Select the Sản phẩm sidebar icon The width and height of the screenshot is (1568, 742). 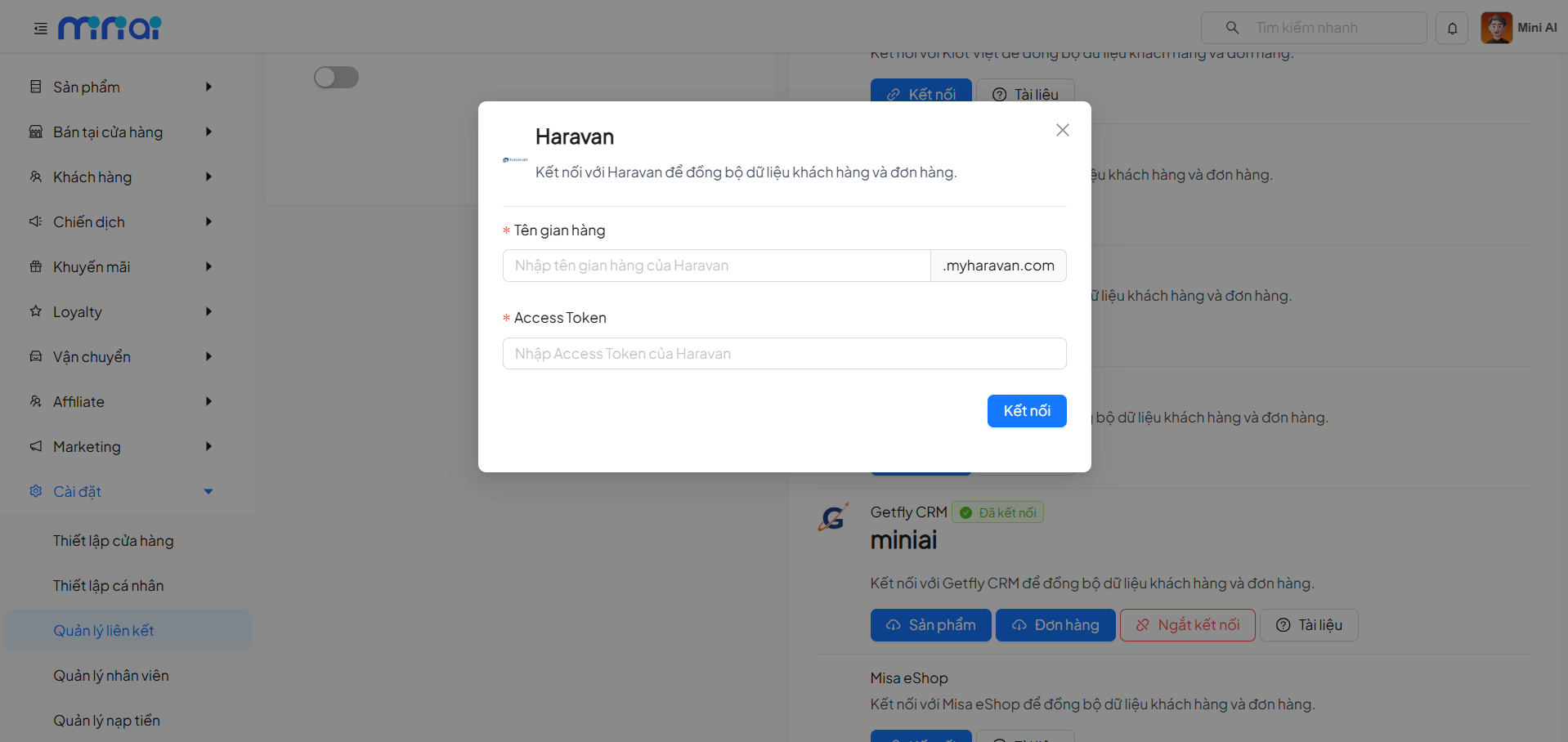[34, 87]
